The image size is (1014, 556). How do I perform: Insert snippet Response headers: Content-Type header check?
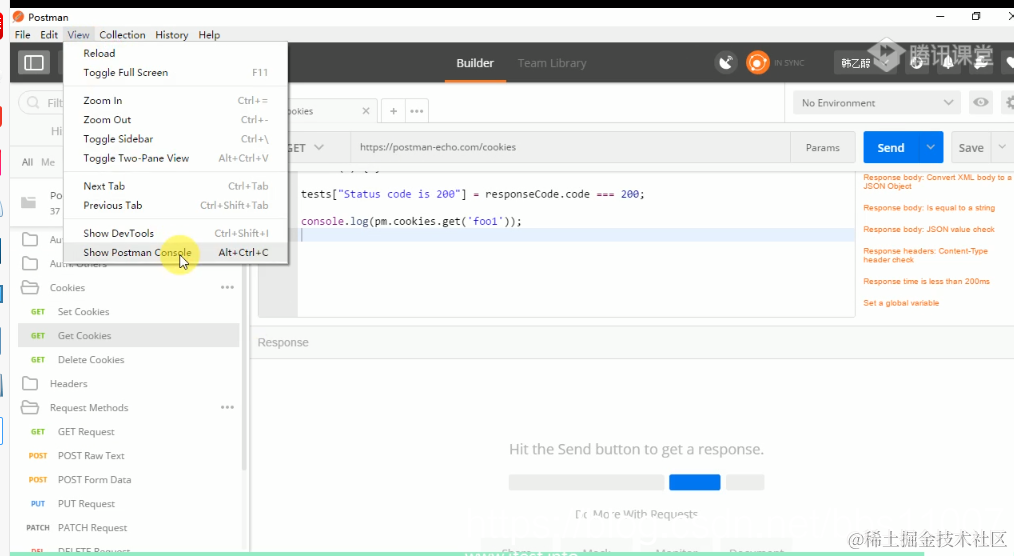(x=925, y=255)
